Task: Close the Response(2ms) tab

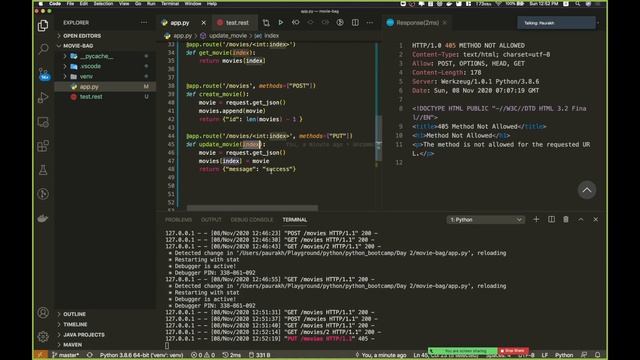Action: [x=444, y=23]
